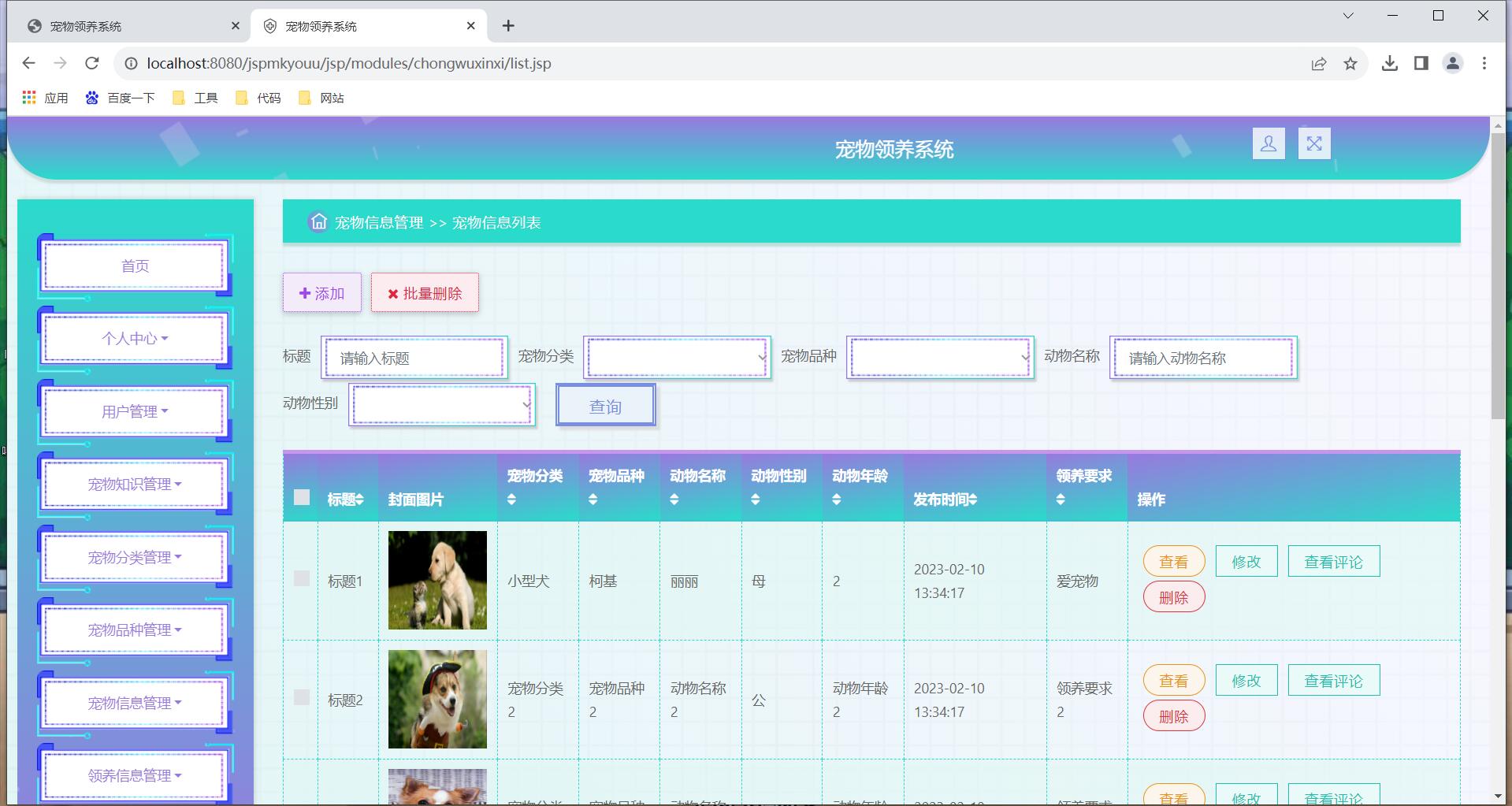Expand the 领养信息管理 sidebar menu
Viewport: 1512px width, 806px height.
[135, 775]
